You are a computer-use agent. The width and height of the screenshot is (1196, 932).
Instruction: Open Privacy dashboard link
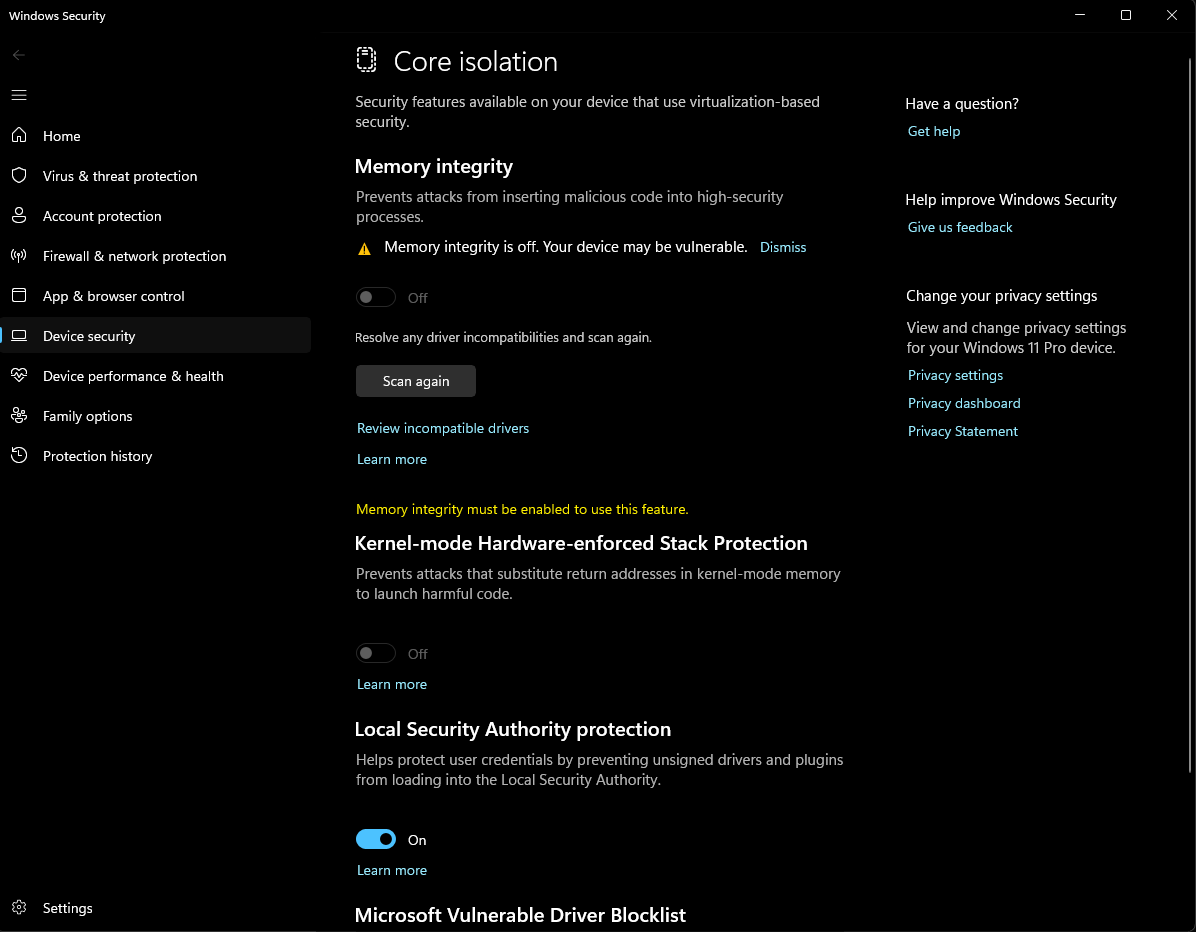[x=963, y=403]
